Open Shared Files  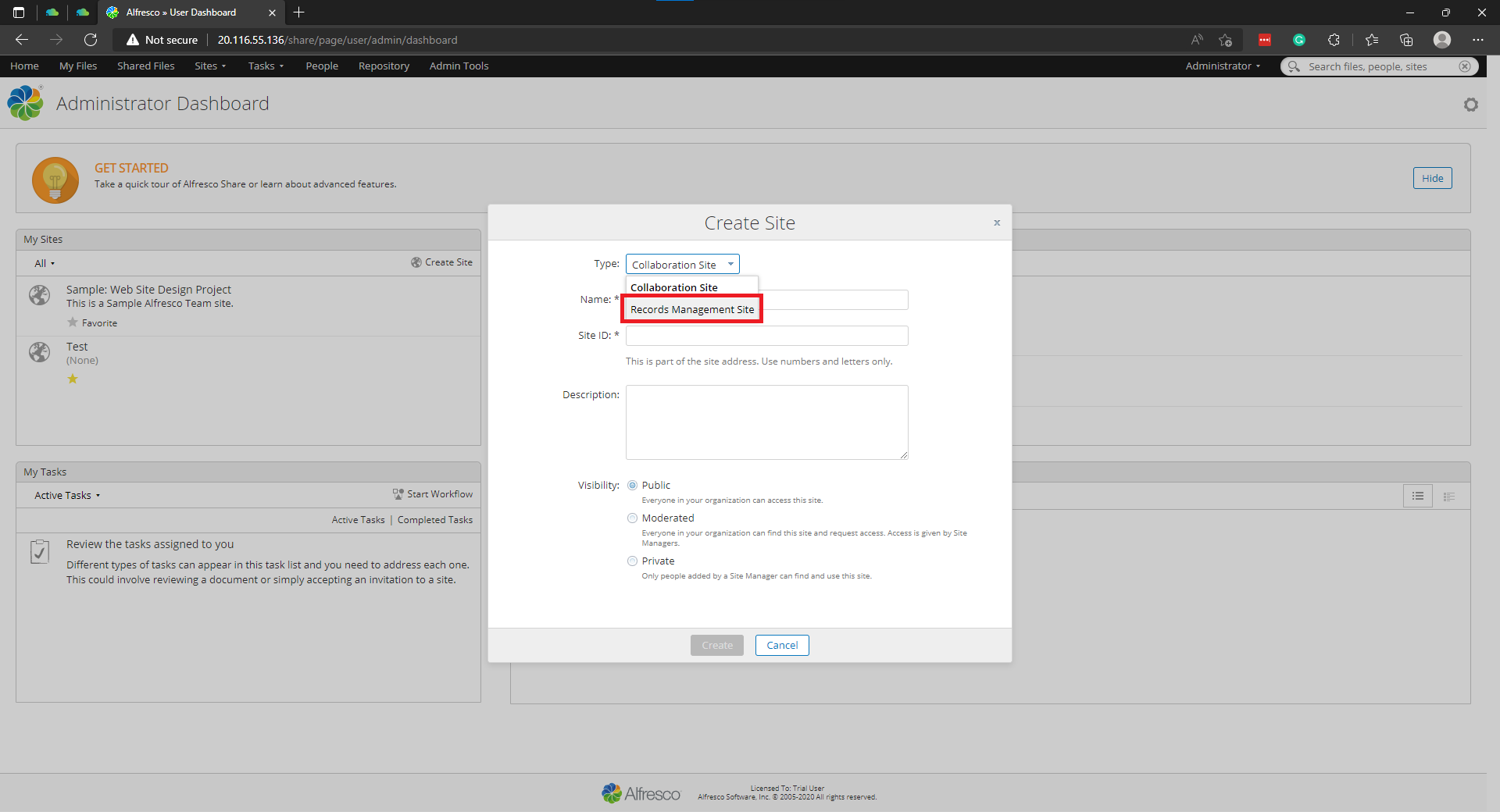(x=146, y=66)
